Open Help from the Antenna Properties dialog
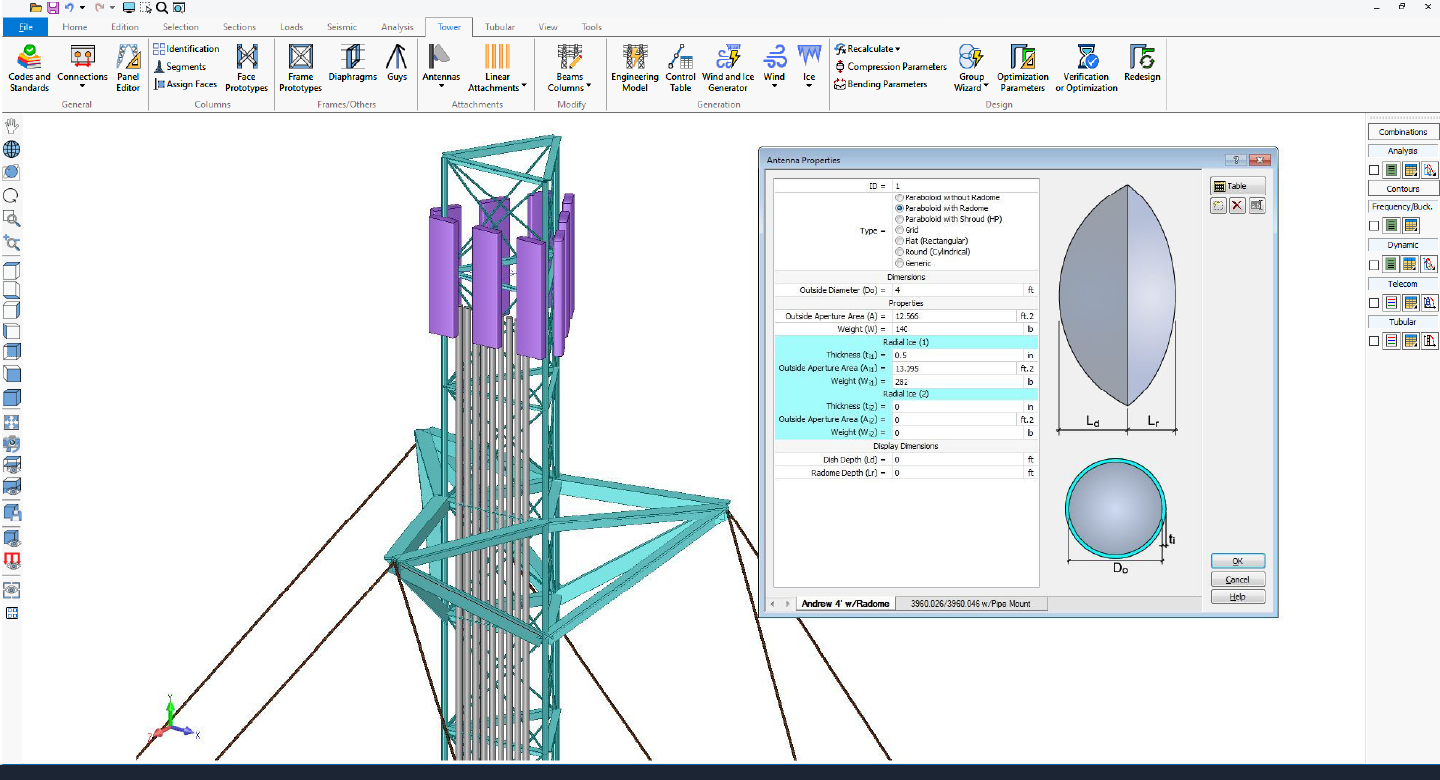The image size is (1440, 780). click(x=1237, y=596)
